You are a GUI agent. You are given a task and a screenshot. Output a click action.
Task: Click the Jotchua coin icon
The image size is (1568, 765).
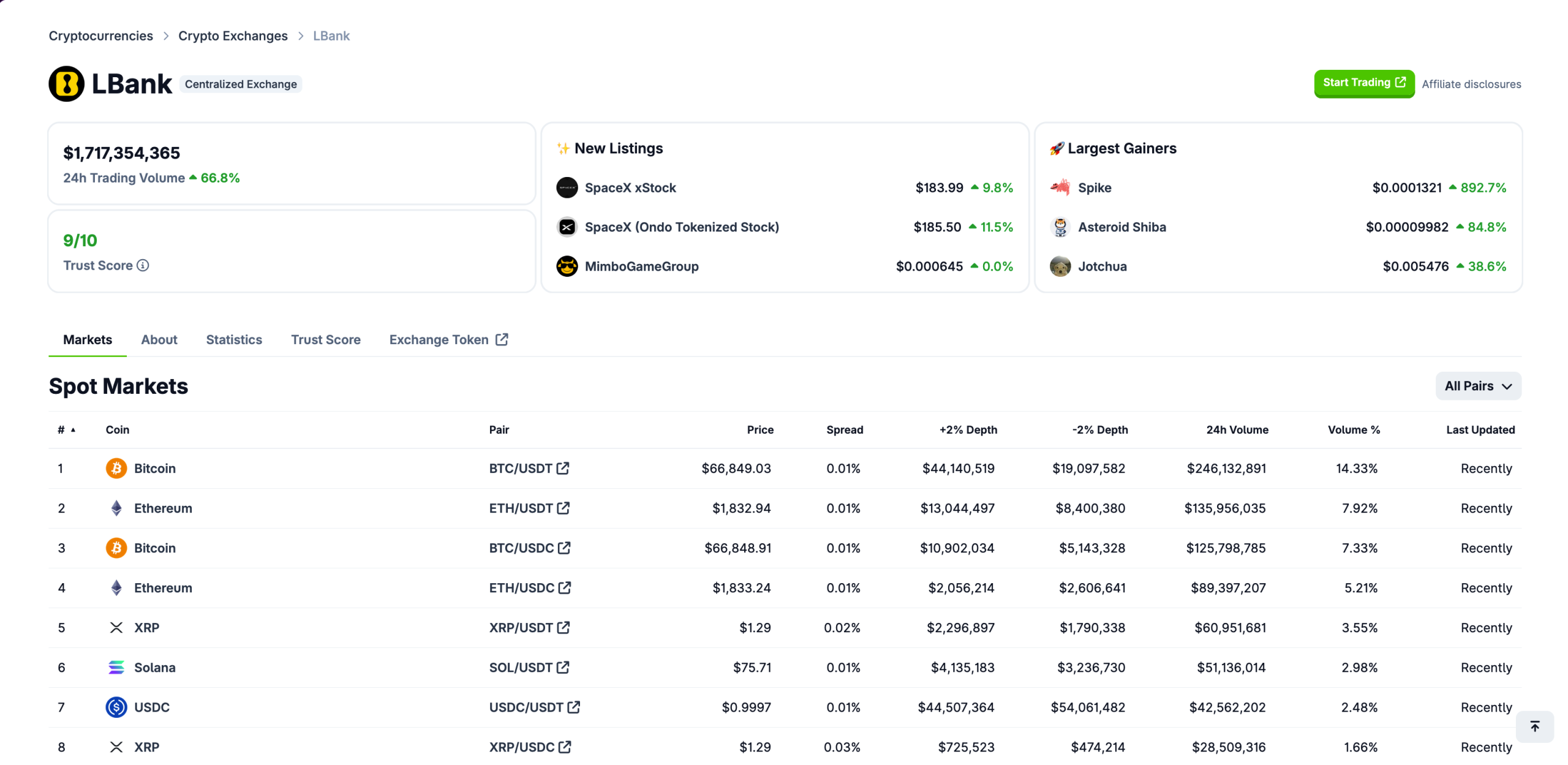1060,266
